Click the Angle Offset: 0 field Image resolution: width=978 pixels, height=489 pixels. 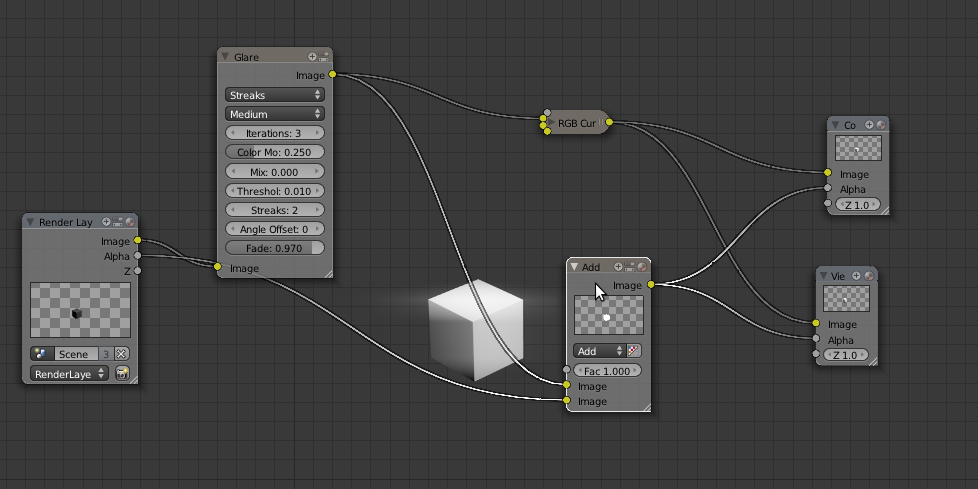[x=274, y=229]
